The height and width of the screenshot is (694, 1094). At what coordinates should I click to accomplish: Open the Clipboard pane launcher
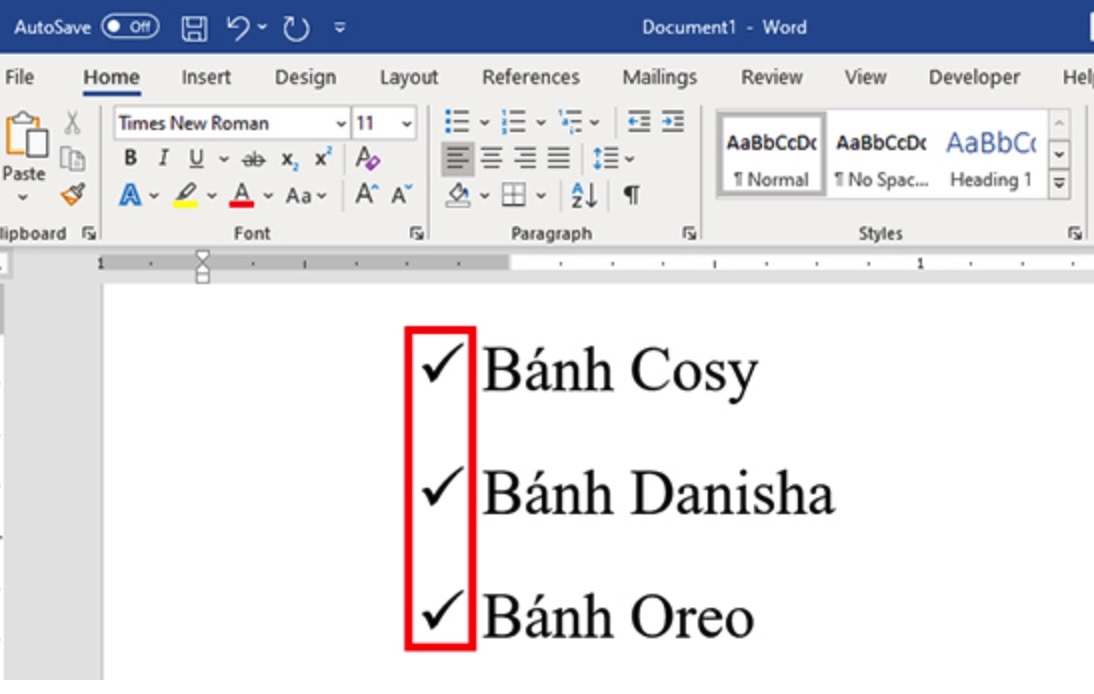(x=89, y=234)
